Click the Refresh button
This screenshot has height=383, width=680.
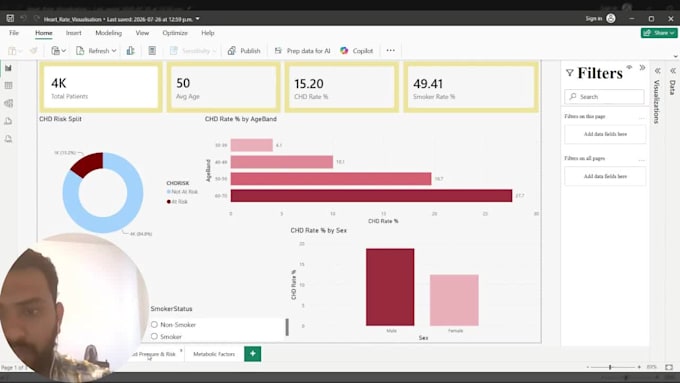point(93,51)
